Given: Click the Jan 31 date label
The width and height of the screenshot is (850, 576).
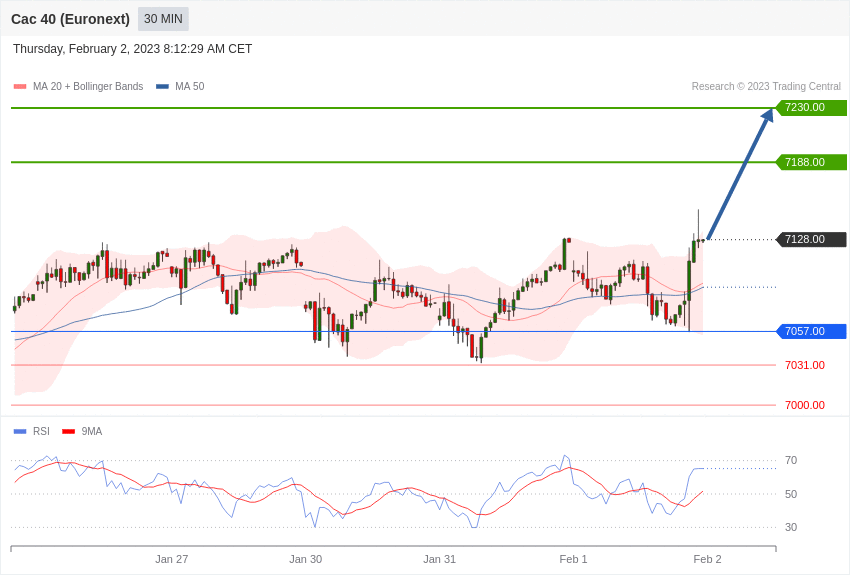Looking at the screenshot, I should 439,559.
